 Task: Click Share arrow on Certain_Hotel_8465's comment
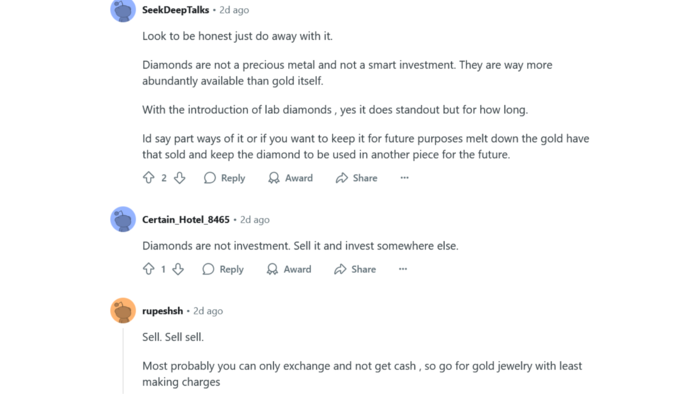coord(340,269)
